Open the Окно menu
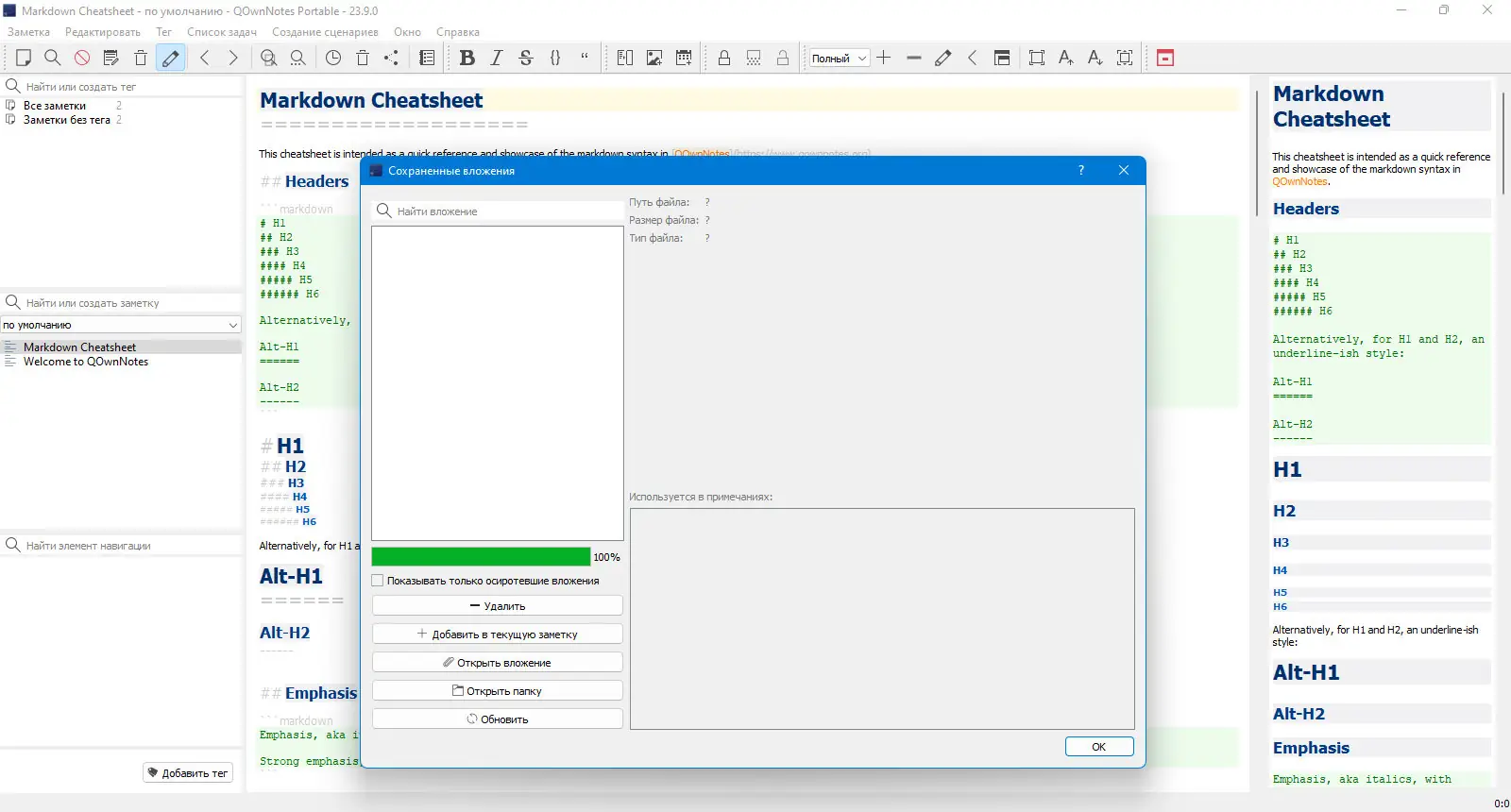Screen dimensions: 1511x812 408,32
